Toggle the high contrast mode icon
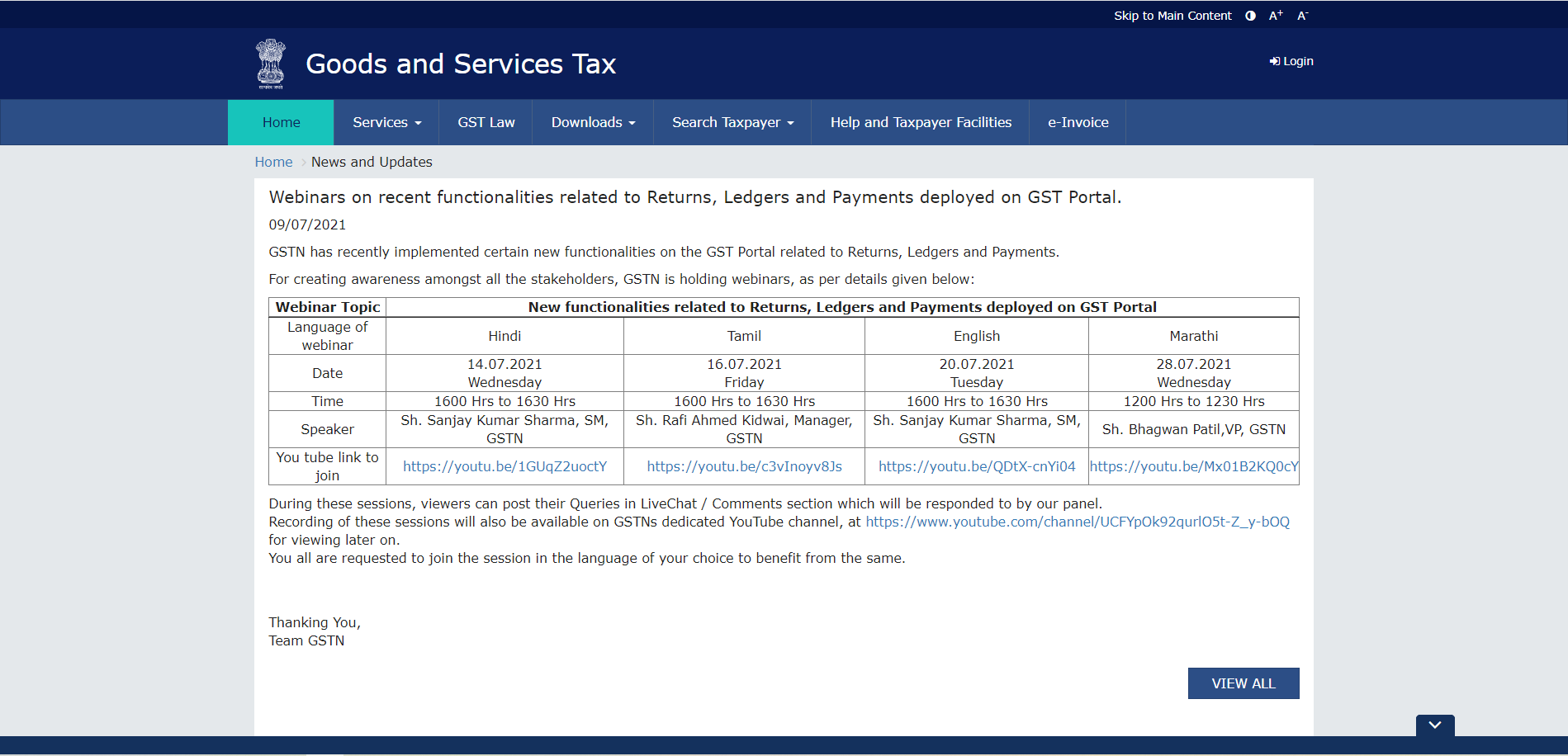This screenshot has width=1568, height=756. (1250, 16)
